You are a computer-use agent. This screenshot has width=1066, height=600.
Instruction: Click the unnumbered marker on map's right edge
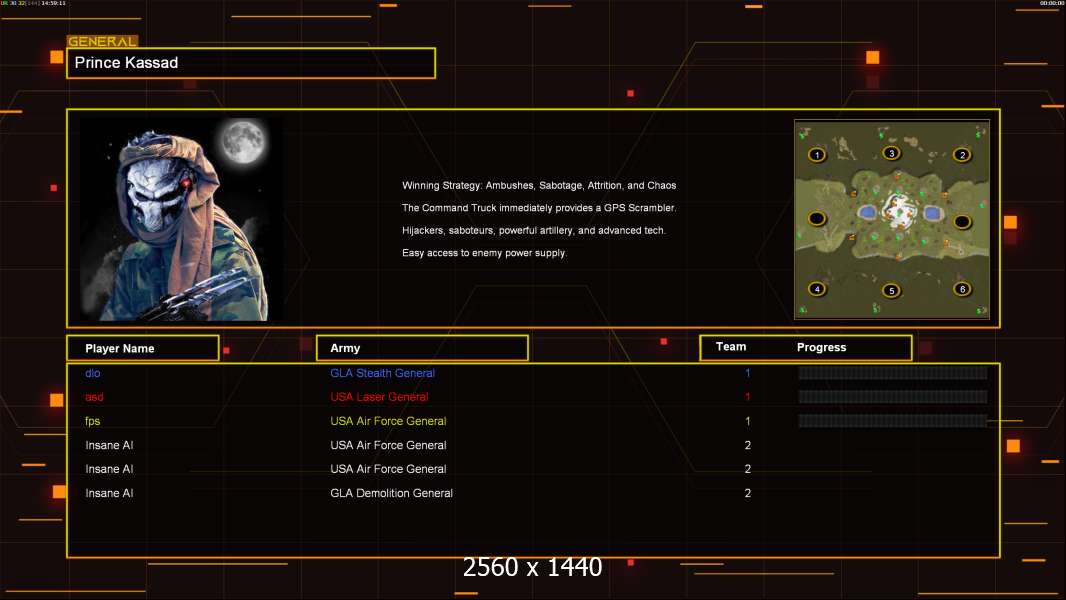coord(962,222)
